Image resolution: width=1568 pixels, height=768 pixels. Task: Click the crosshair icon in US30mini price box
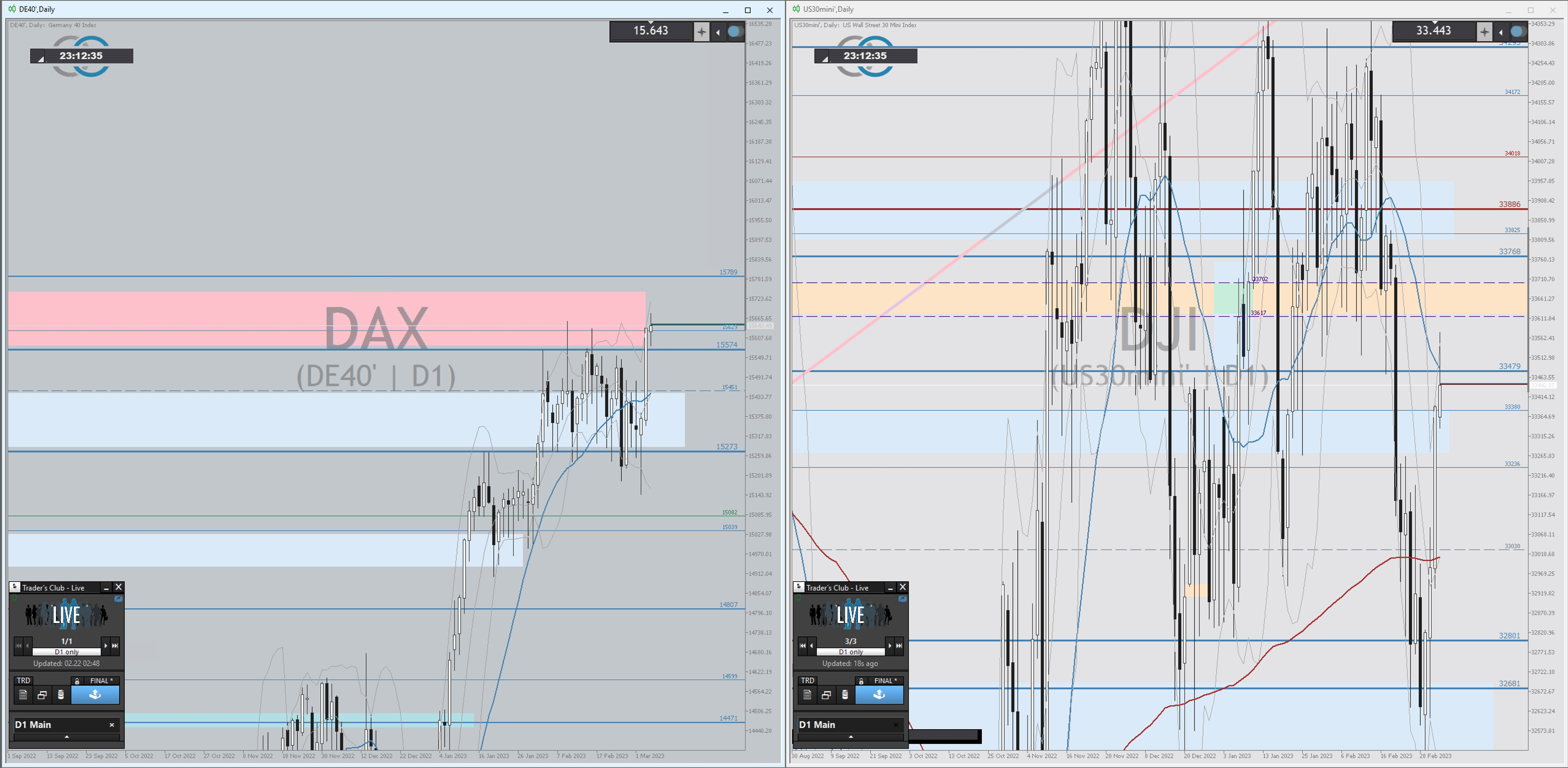click(1484, 32)
